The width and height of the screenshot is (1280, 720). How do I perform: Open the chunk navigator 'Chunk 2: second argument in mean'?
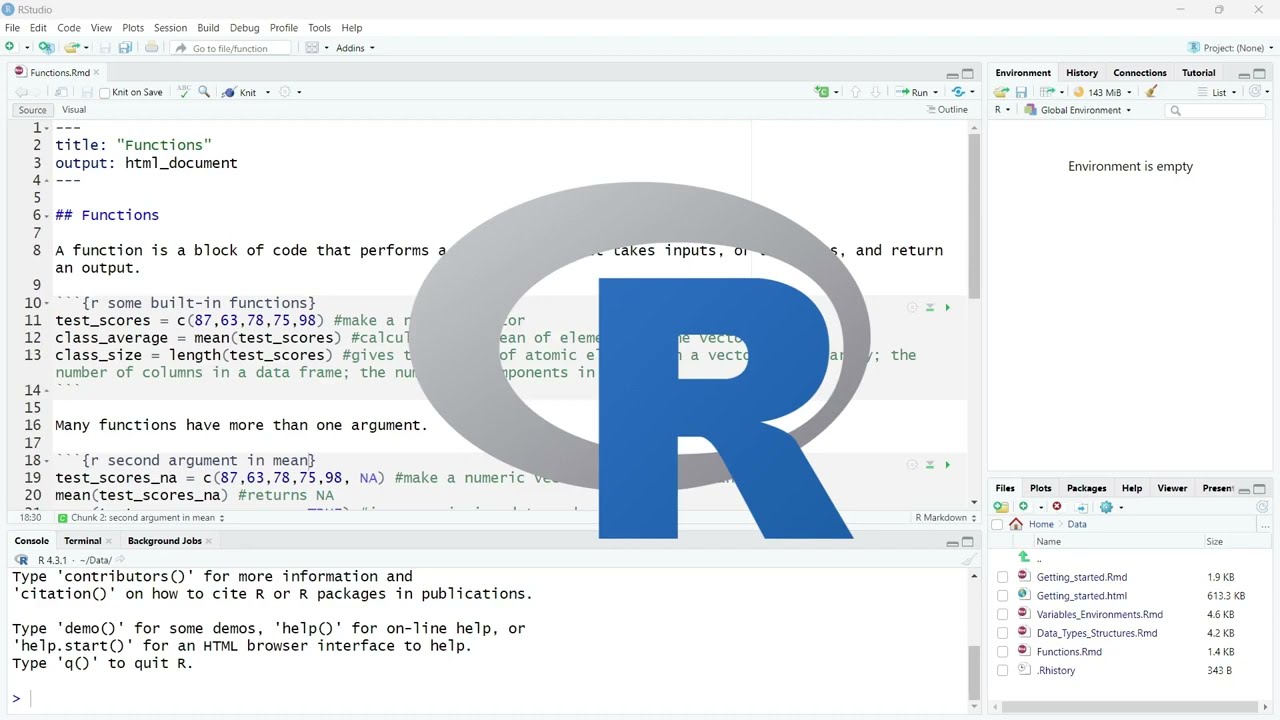click(141, 518)
